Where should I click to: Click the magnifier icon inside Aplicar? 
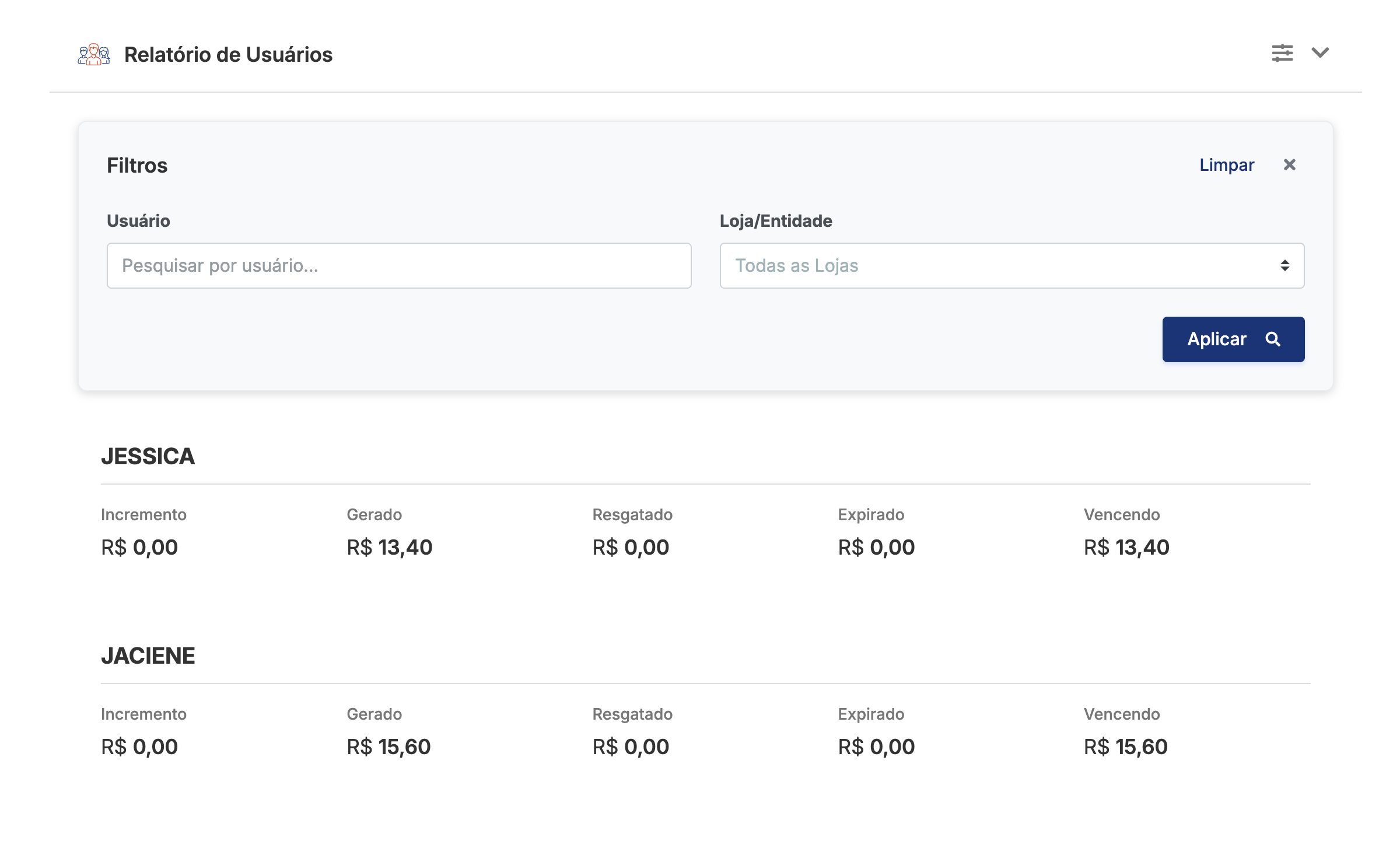1273,339
